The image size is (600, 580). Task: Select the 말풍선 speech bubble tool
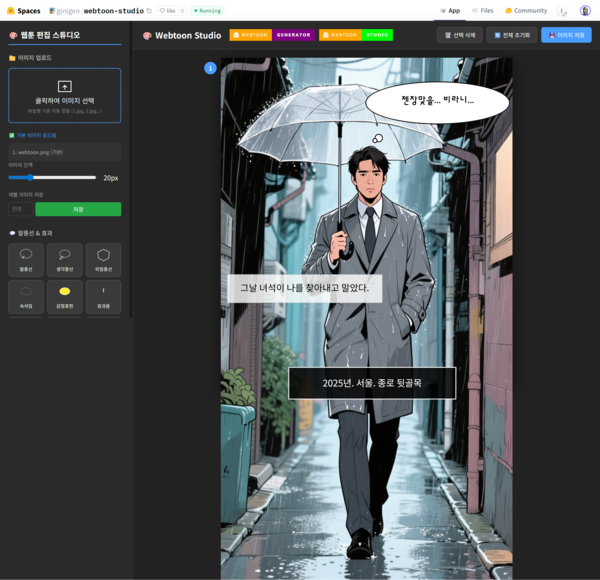click(x=26, y=260)
